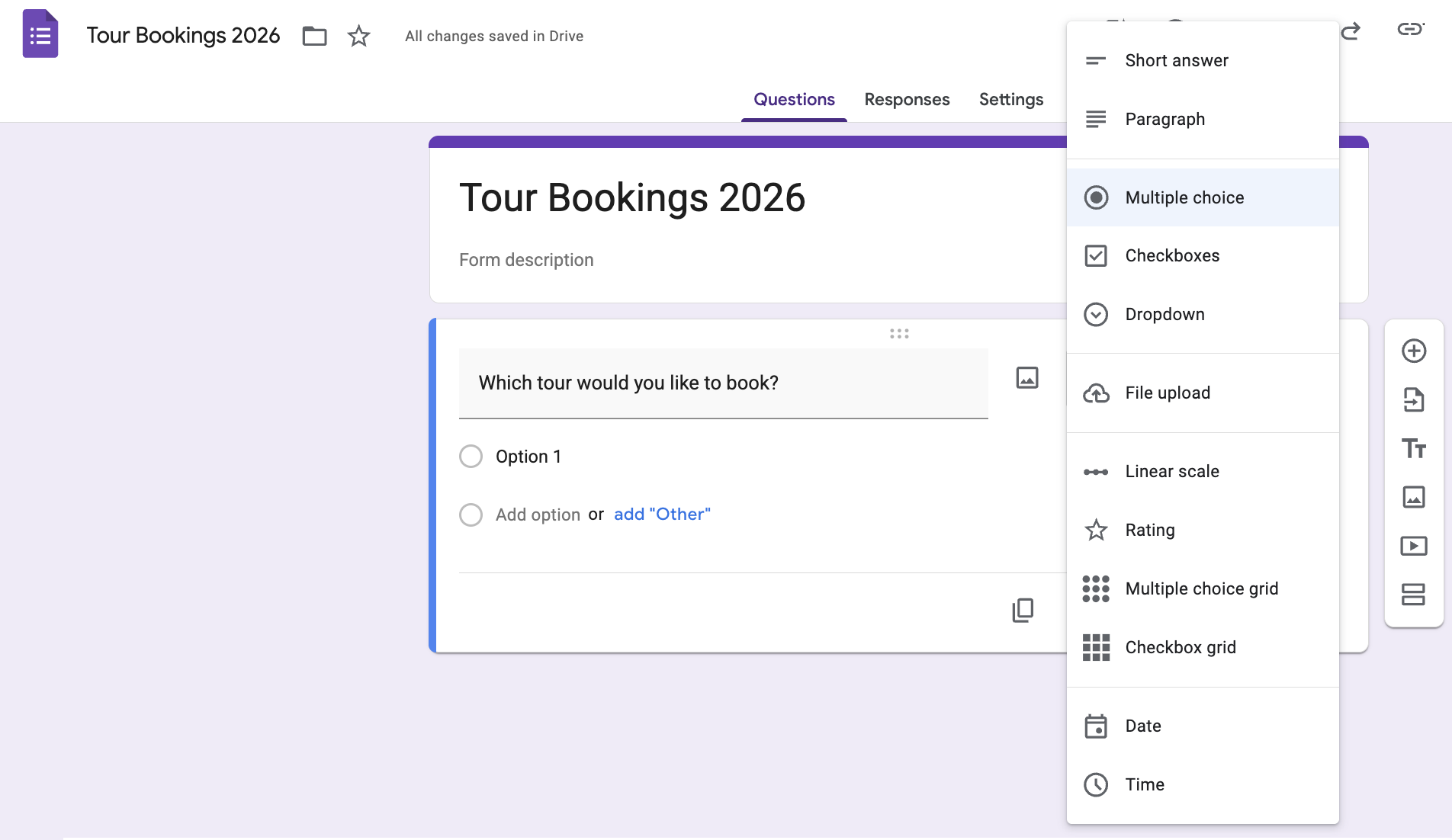This screenshot has height=840, width=1452.
Task: Add a new section to the form
Action: tap(1415, 595)
